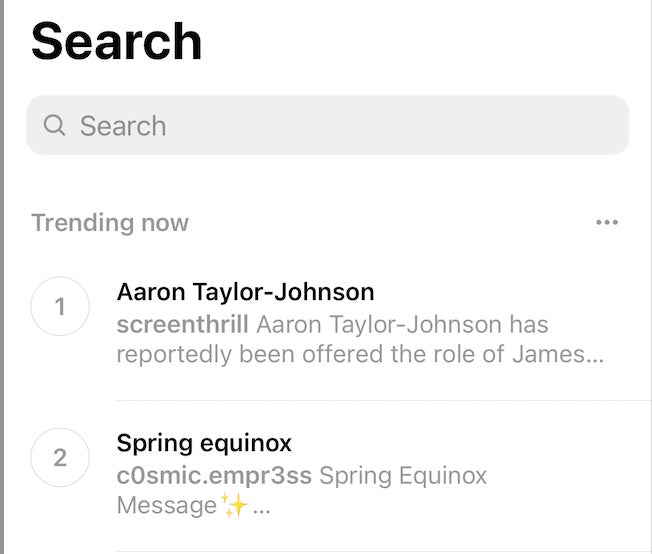Viewport: 652px width, 554px height.
Task: Click the Trending now section label
Action: [110, 222]
